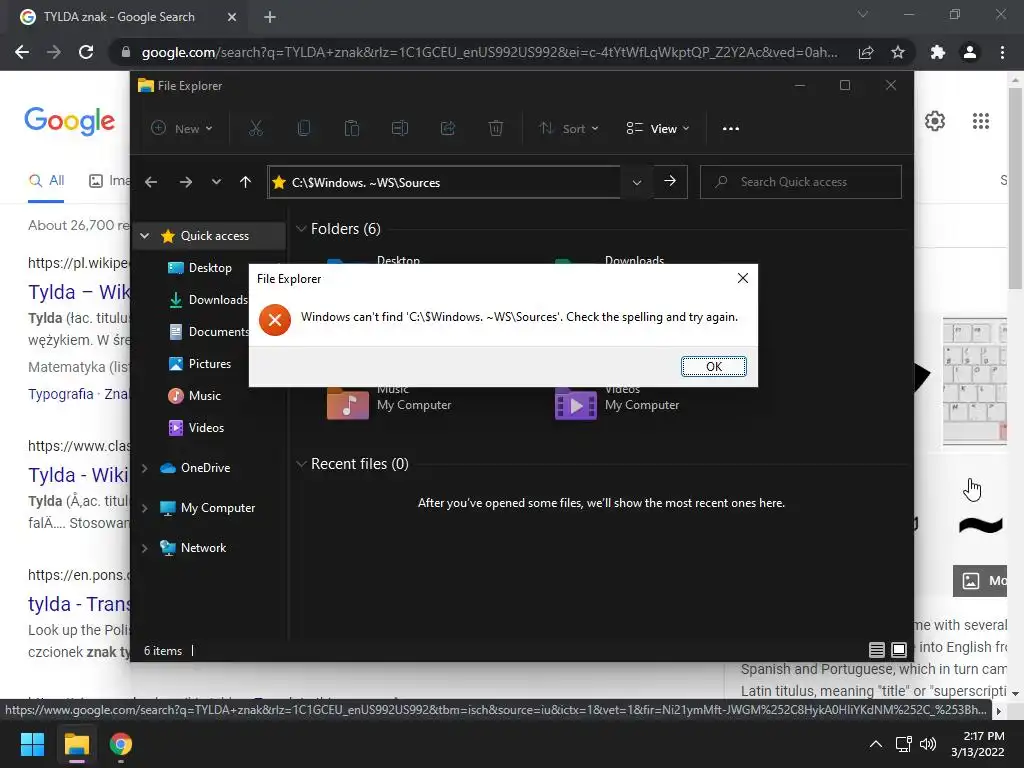This screenshot has width=1024, height=768.
Task: Open the Chrome Extensions puzzle icon
Action: pos(938,52)
